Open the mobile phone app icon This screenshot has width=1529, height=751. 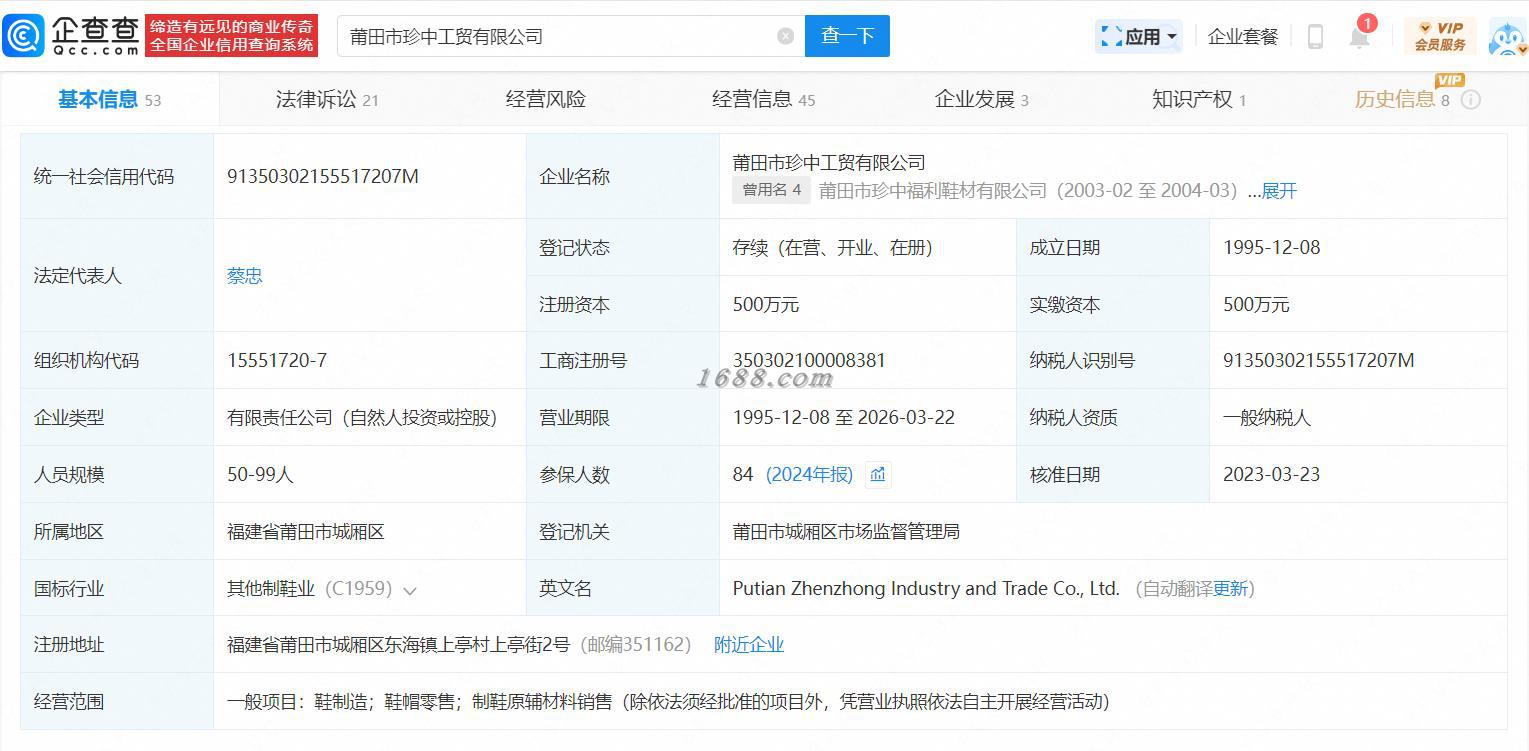coord(1315,37)
